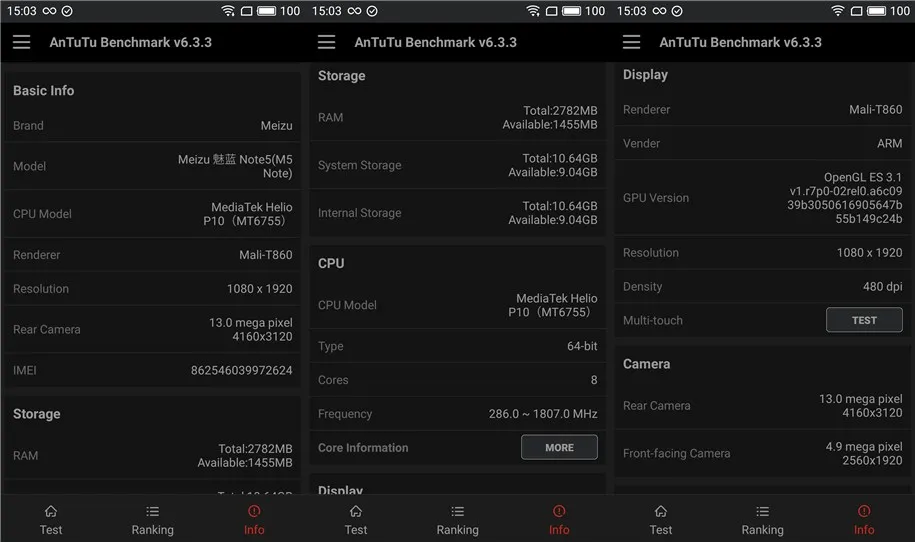This screenshot has height=542, width=915.
Task: Select the IMEI row
Action: coord(152,370)
